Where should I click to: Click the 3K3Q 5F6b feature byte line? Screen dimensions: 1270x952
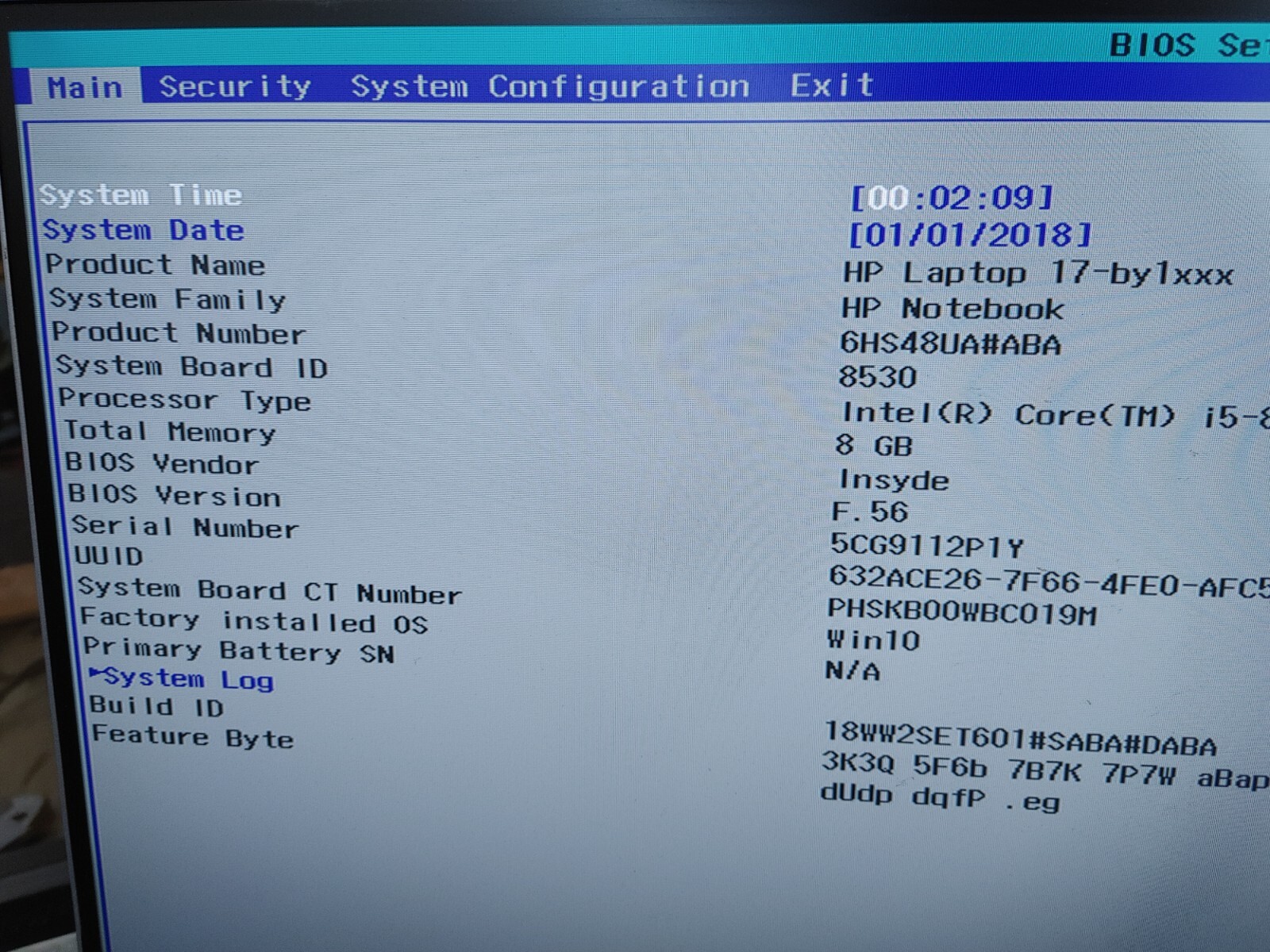(1045, 771)
